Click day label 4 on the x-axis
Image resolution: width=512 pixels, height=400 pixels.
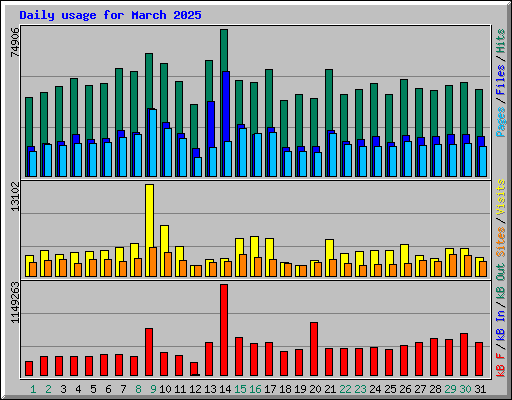click(x=78, y=389)
